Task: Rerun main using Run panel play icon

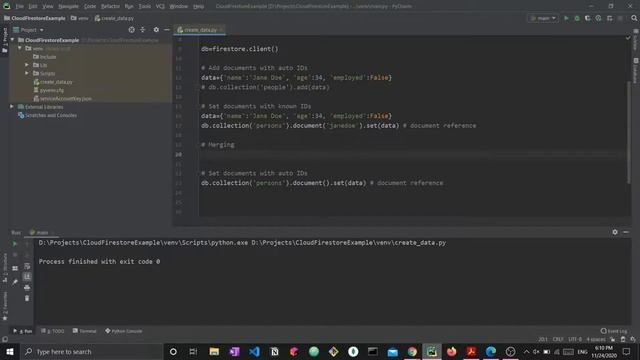Action: tap(15, 244)
